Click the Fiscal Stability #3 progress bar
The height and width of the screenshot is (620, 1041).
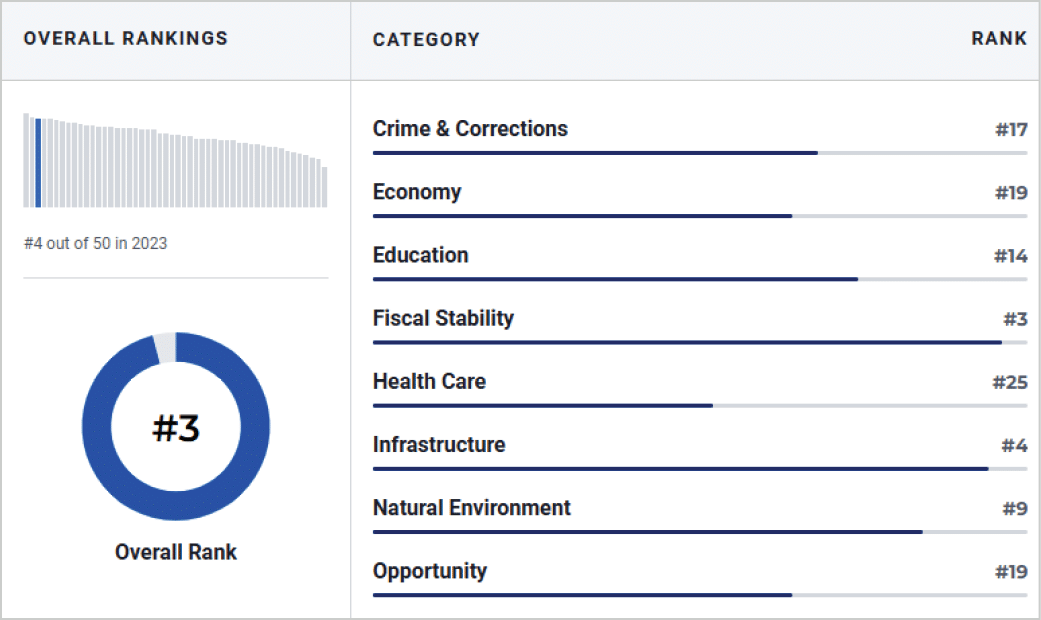tap(700, 343)
